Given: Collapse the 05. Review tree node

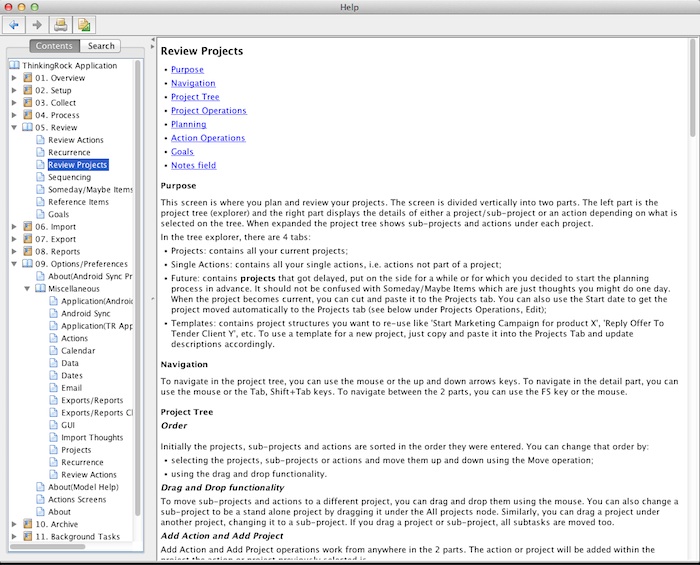Looking at the screenshot, I should coord(14,128).
